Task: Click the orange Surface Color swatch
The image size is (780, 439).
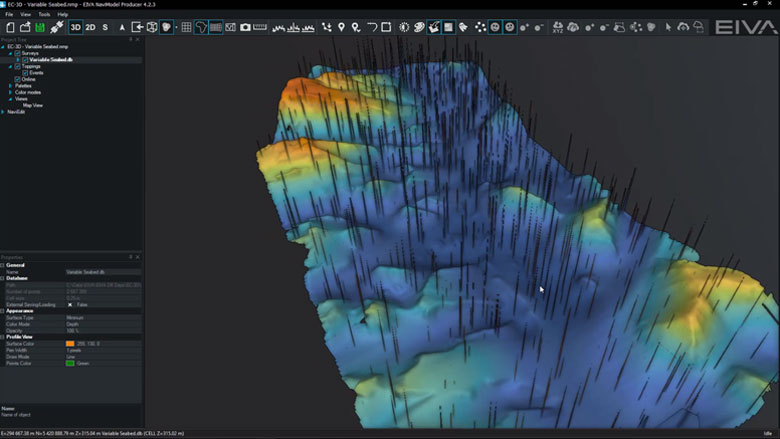Action: [x=70, y=344]
